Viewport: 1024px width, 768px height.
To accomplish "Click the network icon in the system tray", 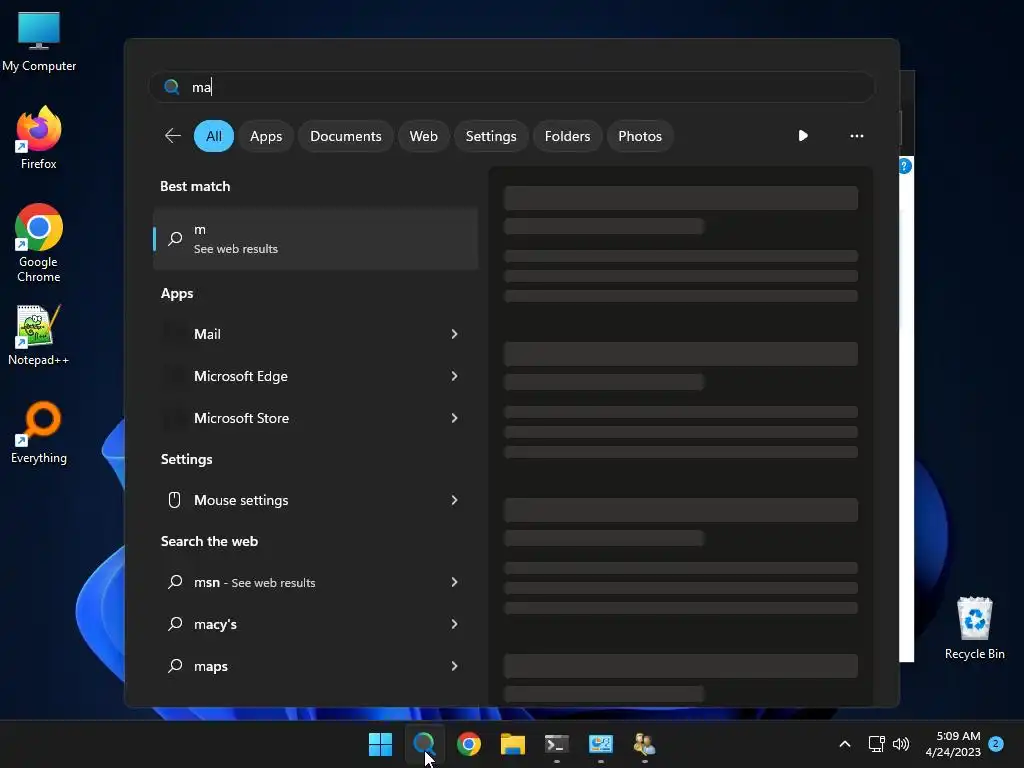I will (x=876, y=744).
